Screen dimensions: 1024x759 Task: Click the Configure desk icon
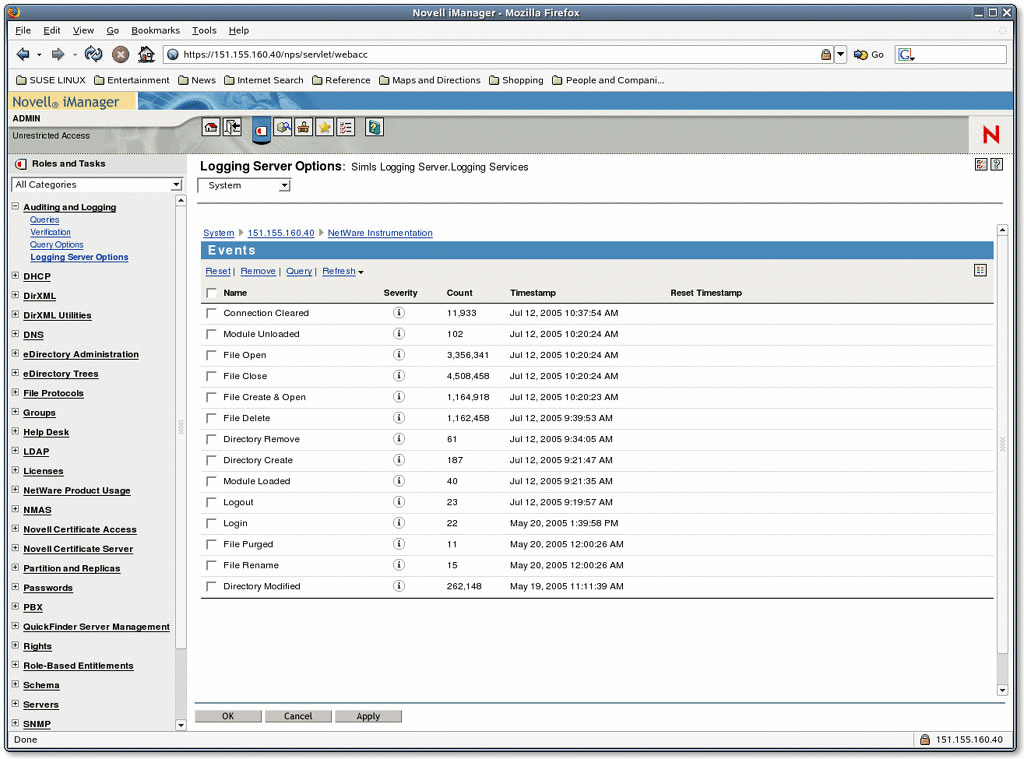(303, 127)
